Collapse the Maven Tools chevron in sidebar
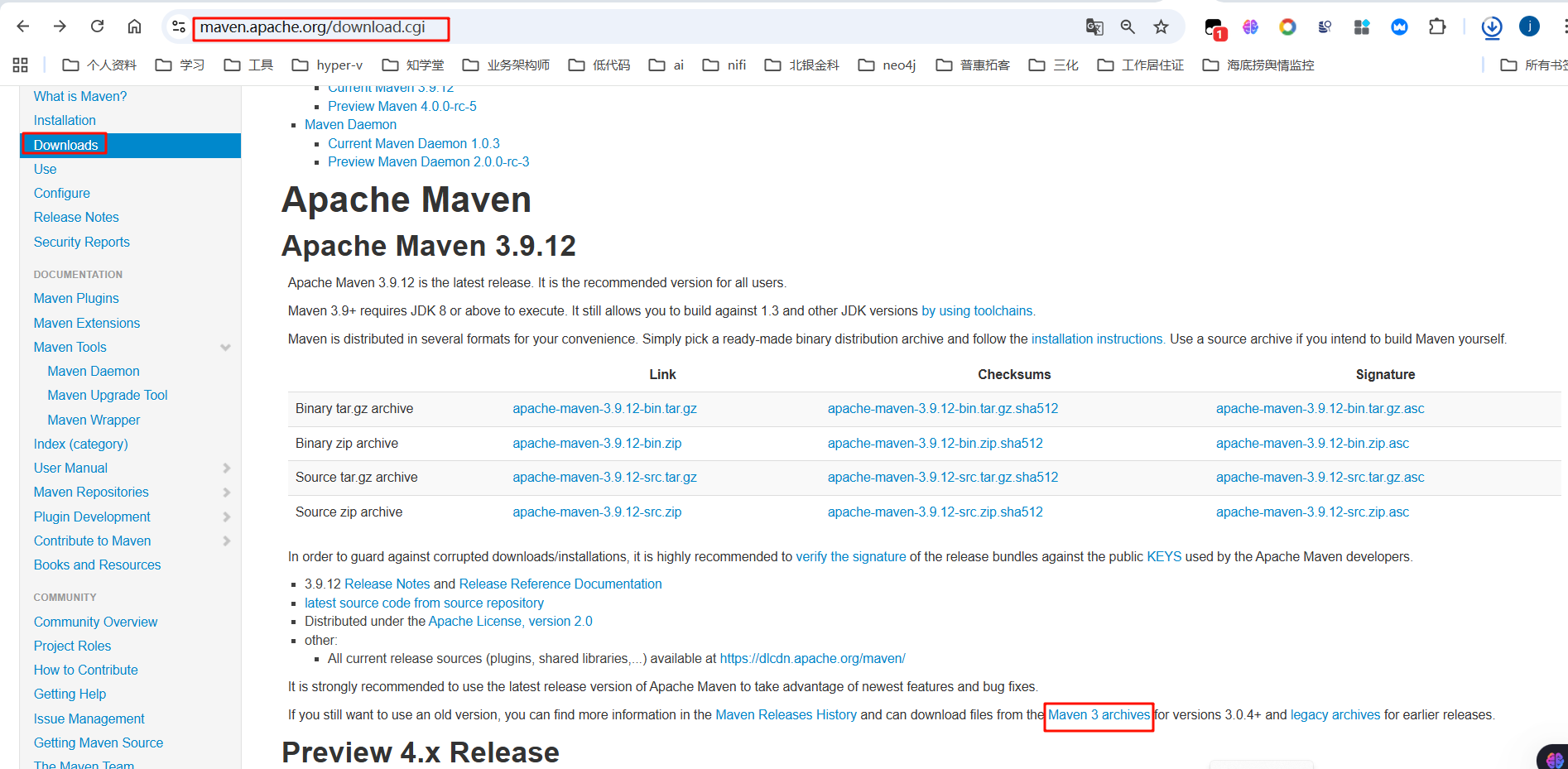The image size is (1568, 769). [x=225, y=348]
